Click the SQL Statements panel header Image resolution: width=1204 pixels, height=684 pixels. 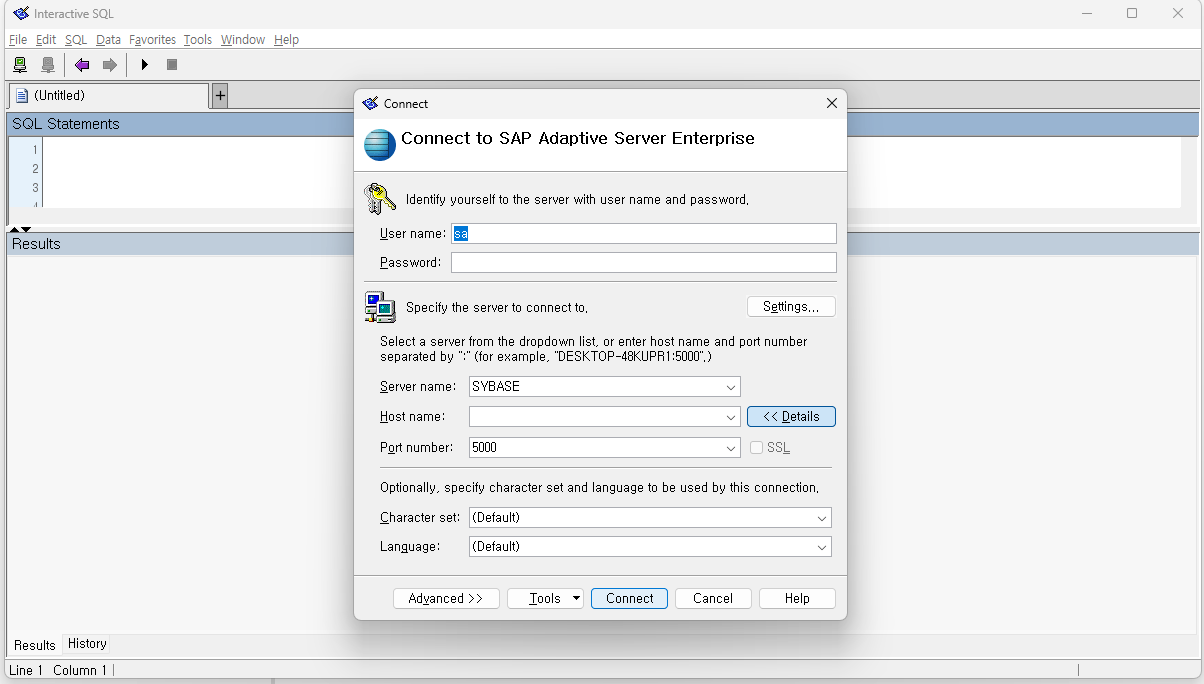603,124
